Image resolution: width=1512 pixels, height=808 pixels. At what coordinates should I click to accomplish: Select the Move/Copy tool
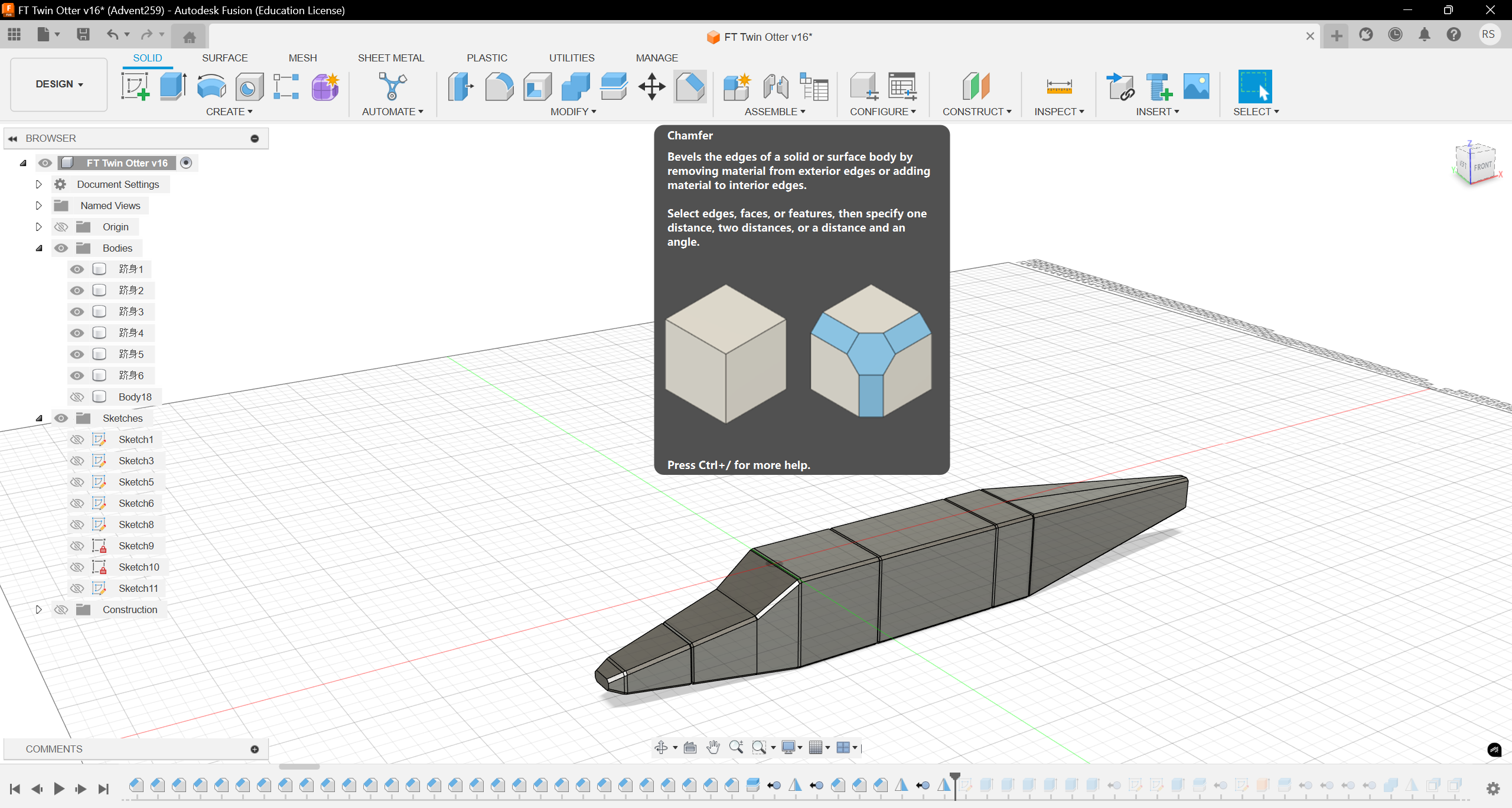click(x=652, y=87)
